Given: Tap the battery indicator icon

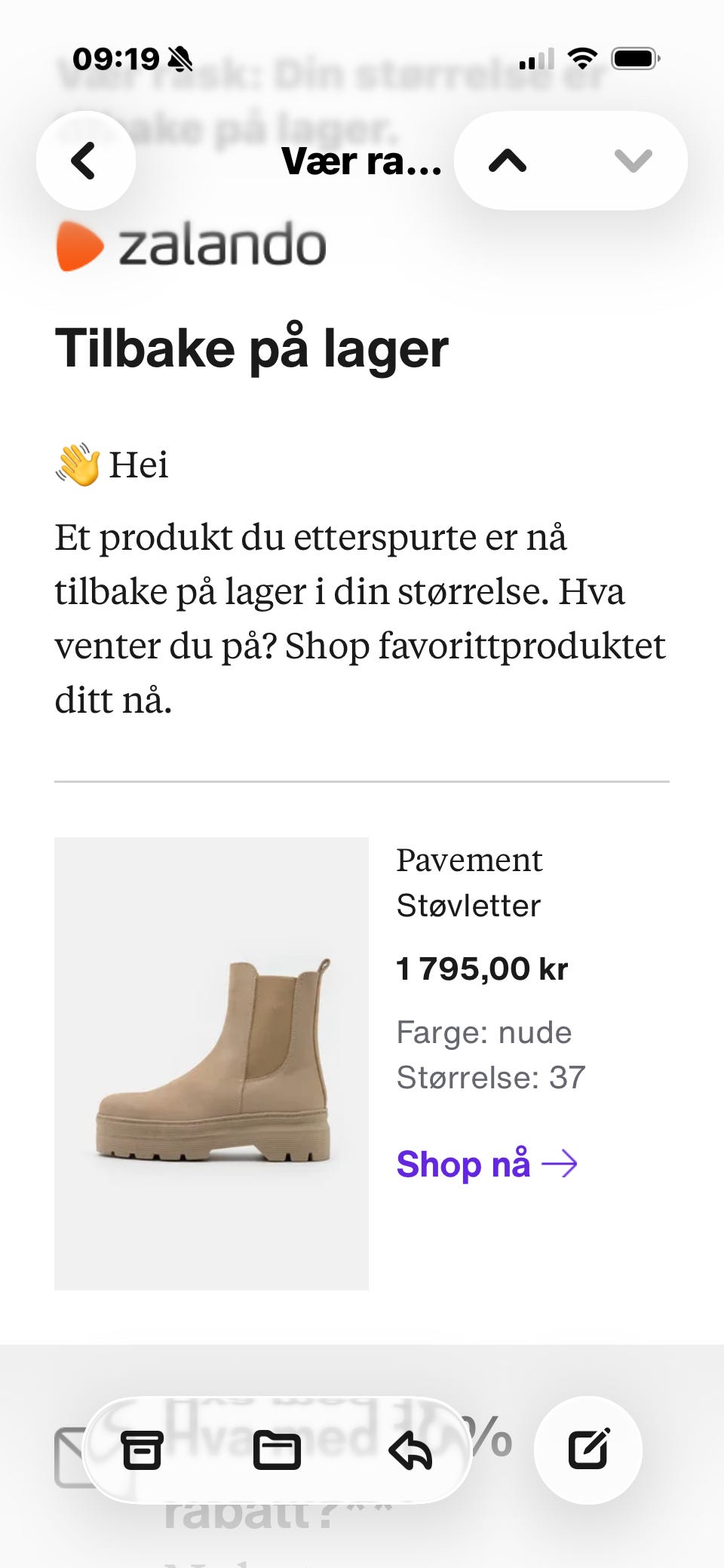Looking at the screenshot, I should click(635, 58).
